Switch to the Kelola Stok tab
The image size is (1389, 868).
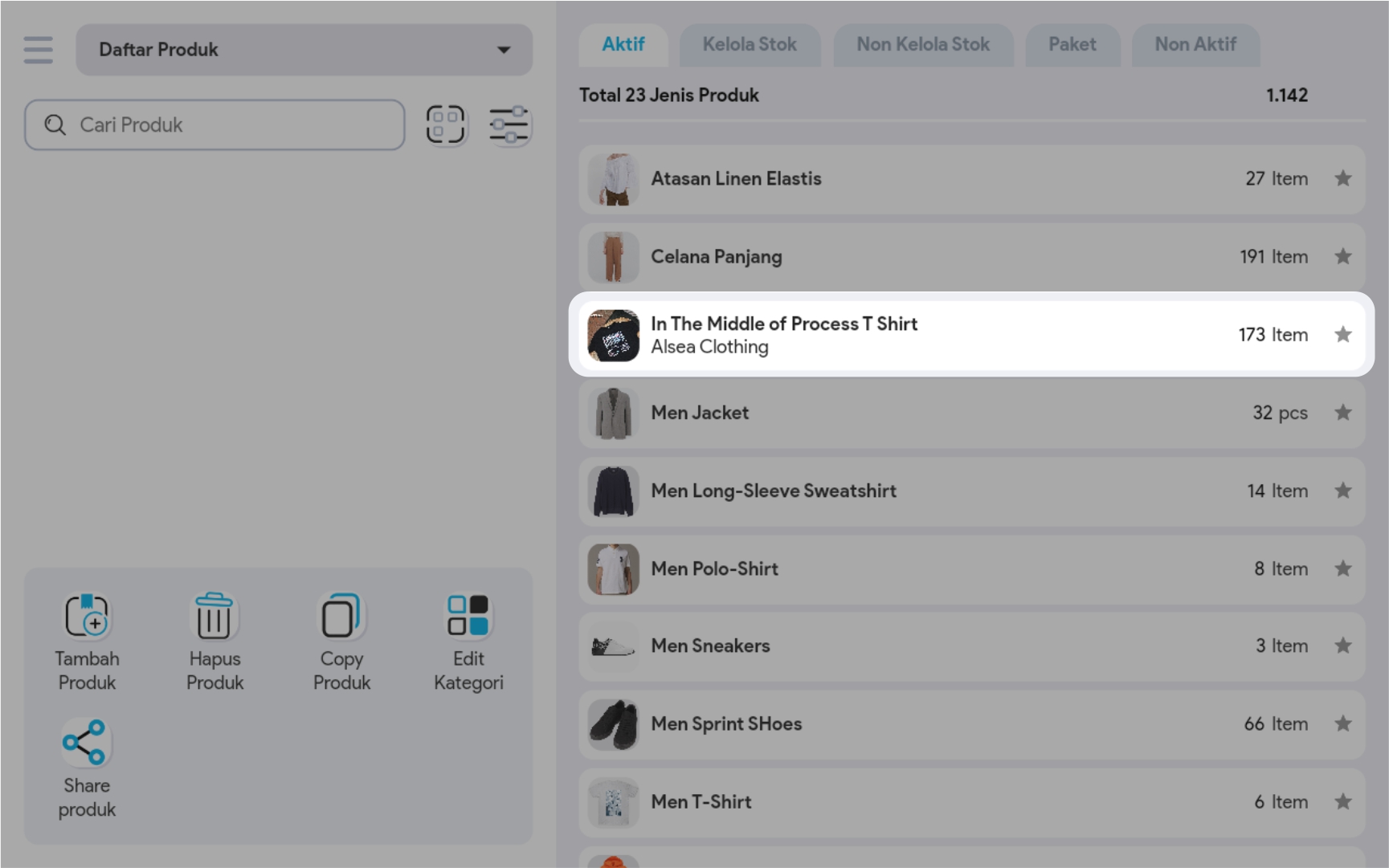pos(750,45)
